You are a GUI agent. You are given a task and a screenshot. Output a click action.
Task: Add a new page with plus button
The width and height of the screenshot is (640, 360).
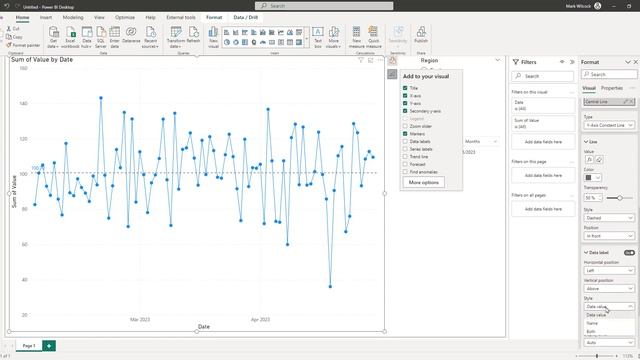[x=49, y=346]
